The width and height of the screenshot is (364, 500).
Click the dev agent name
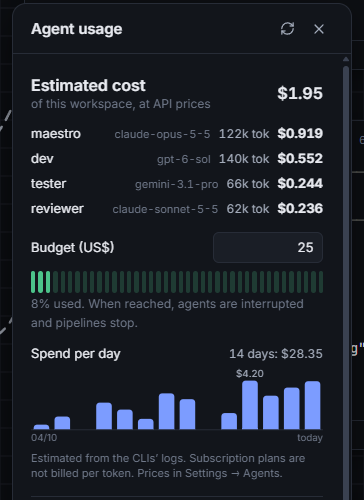[42, 159]
